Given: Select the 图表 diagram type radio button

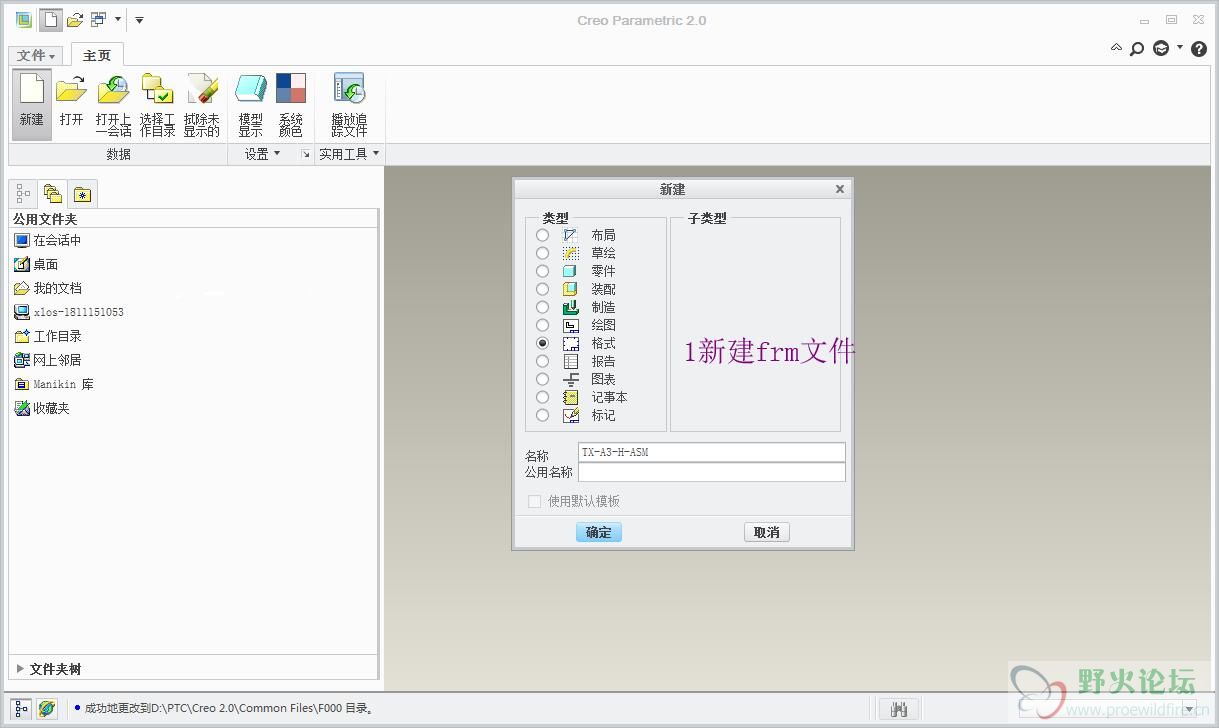Looking at the screenshot, I should [542, 379].
